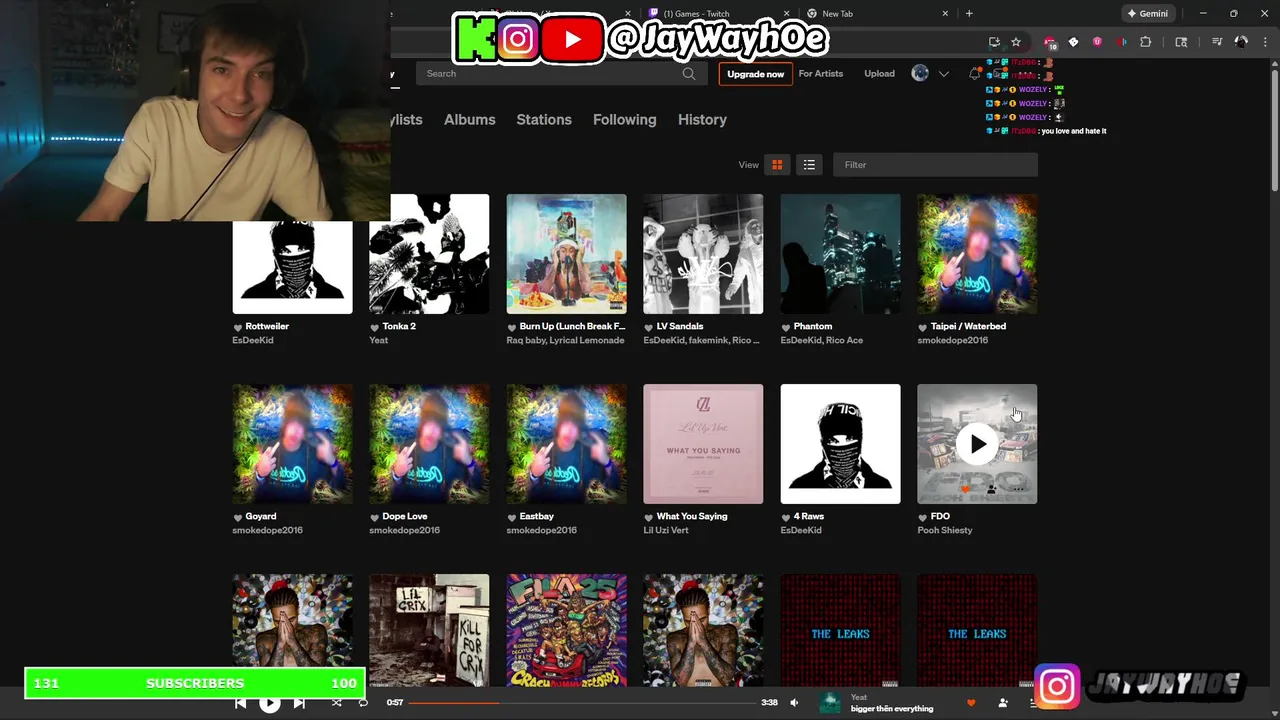Open the History tab
The image size is (1280, 720).
point(702,119)
